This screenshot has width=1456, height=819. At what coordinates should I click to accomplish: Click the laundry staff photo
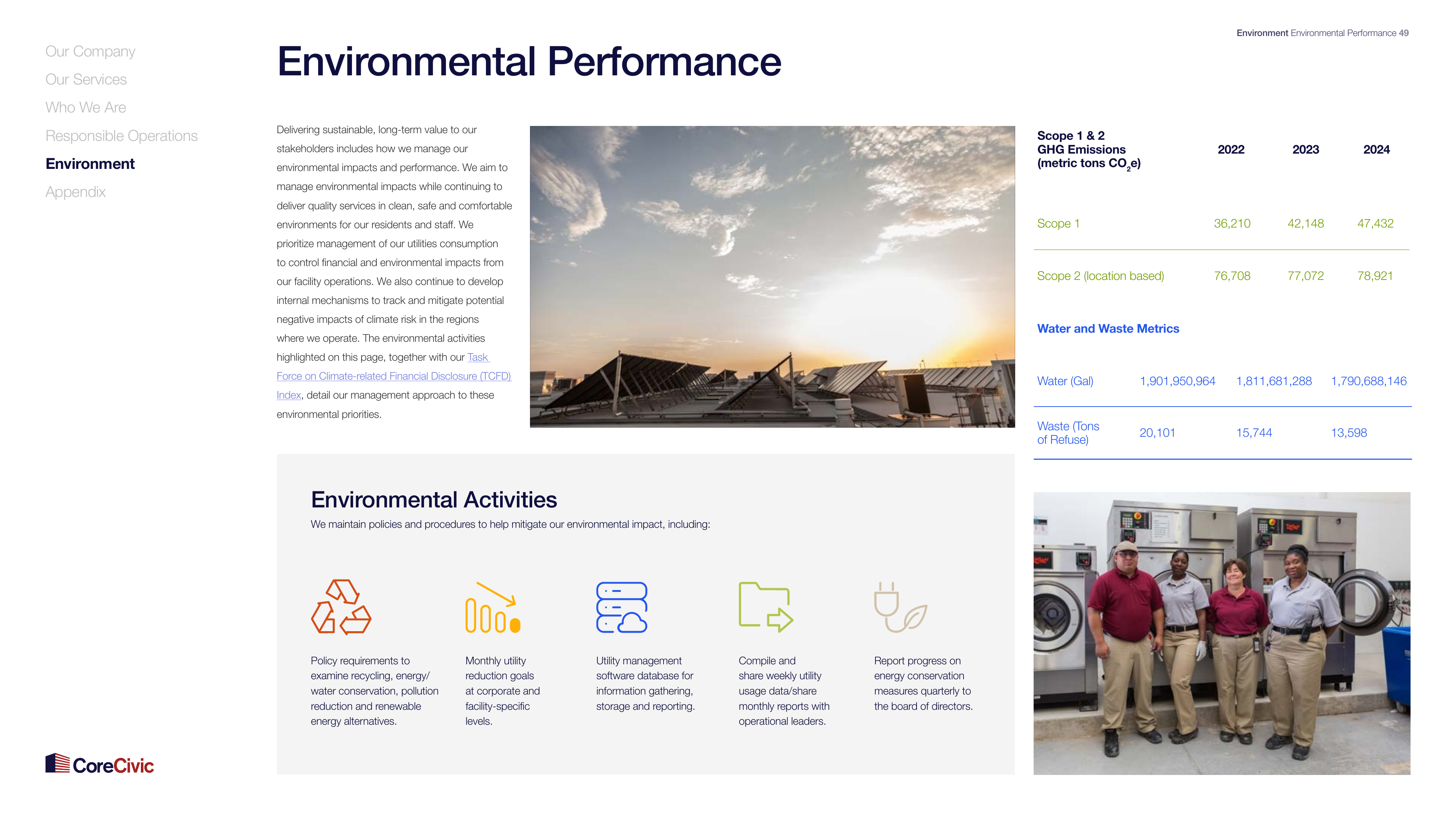click(x=1222, y=633)
